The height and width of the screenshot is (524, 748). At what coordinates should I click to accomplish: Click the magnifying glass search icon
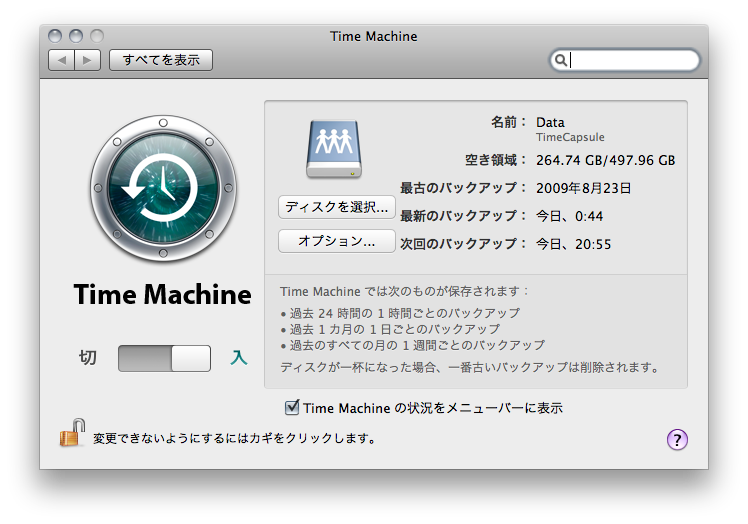561,60
